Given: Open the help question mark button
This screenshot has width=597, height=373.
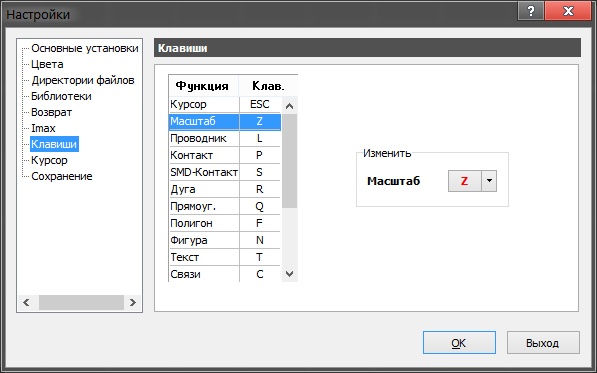Looking at the screenshot, I should [x=531, y=11].
